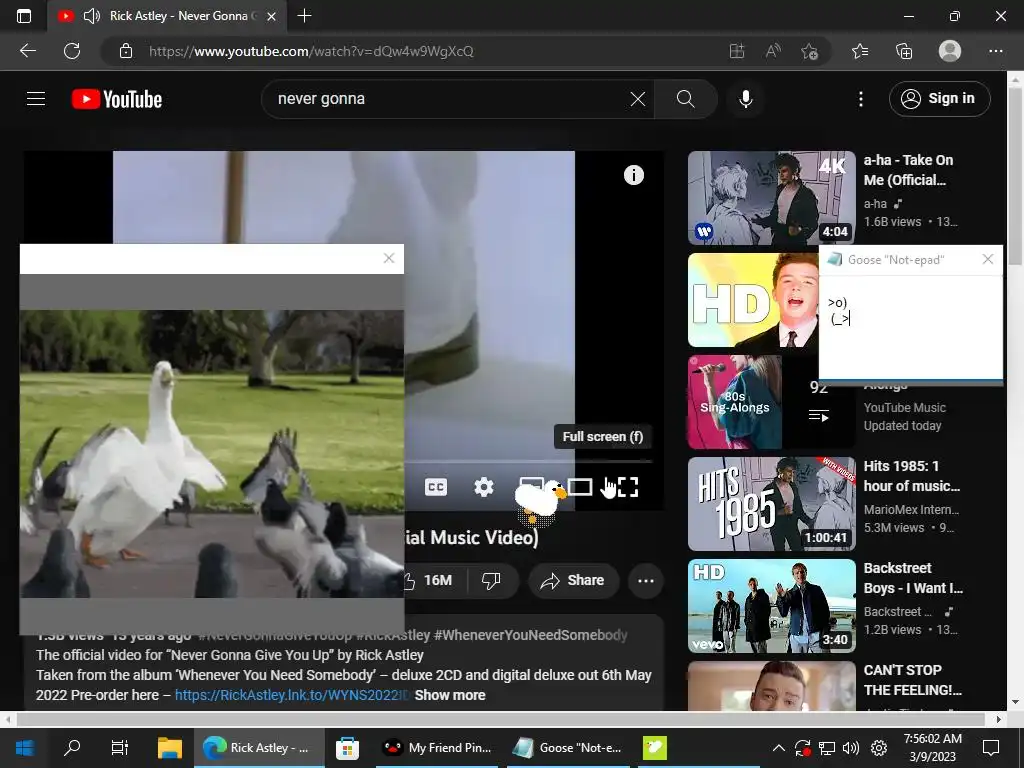The width and height of the screenshot is (1024, 768).
Task: Open Windows taskbar search
Action: tap(72, 748)
